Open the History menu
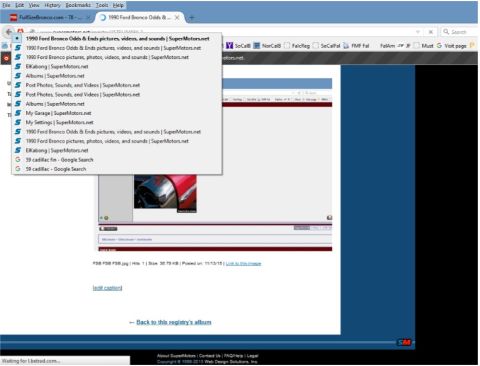Viewport: 480px width, 366px height. (x=52, y=5)
